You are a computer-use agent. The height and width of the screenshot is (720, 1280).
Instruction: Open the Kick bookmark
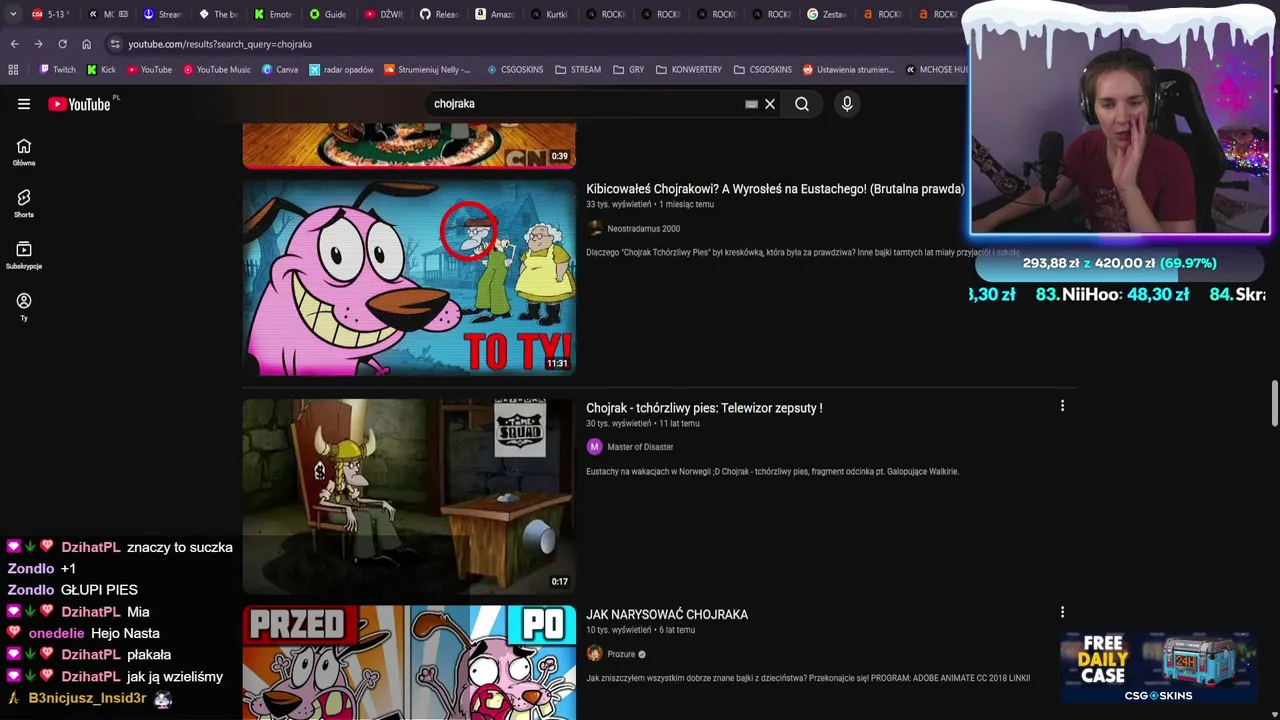[x=101, y=70]
